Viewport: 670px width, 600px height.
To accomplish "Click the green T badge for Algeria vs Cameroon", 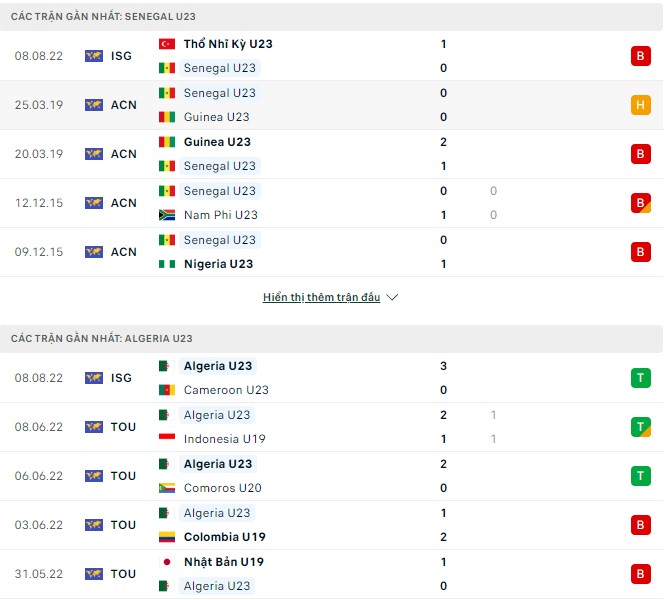I will pos(640,378).
